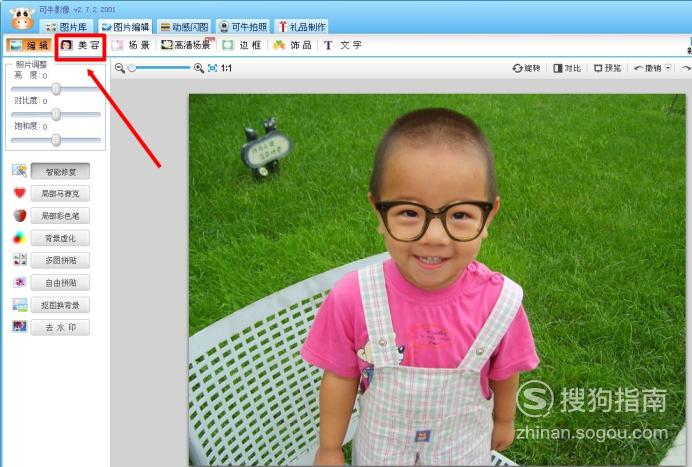This screenshot has width=692, height=467.
Task: Click the 智能修复 button
Action: 60,172
